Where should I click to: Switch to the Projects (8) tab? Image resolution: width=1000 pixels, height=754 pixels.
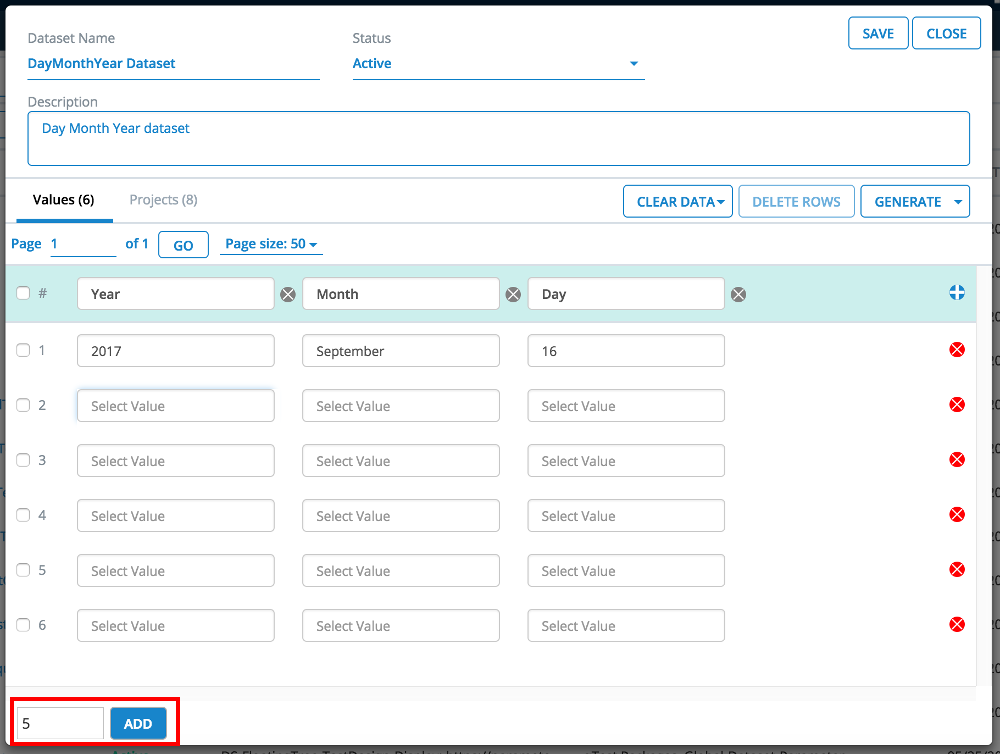point(163,200)
